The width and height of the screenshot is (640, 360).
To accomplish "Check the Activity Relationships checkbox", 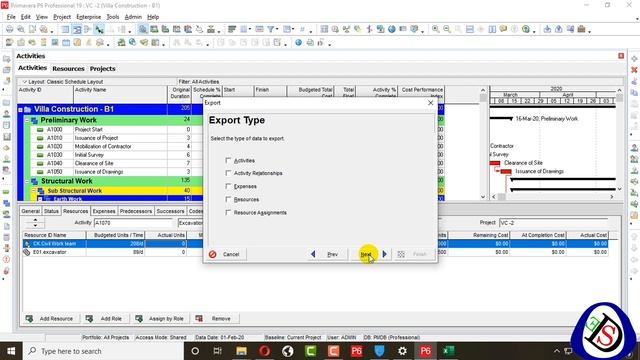I will click(x=228, y=173).
